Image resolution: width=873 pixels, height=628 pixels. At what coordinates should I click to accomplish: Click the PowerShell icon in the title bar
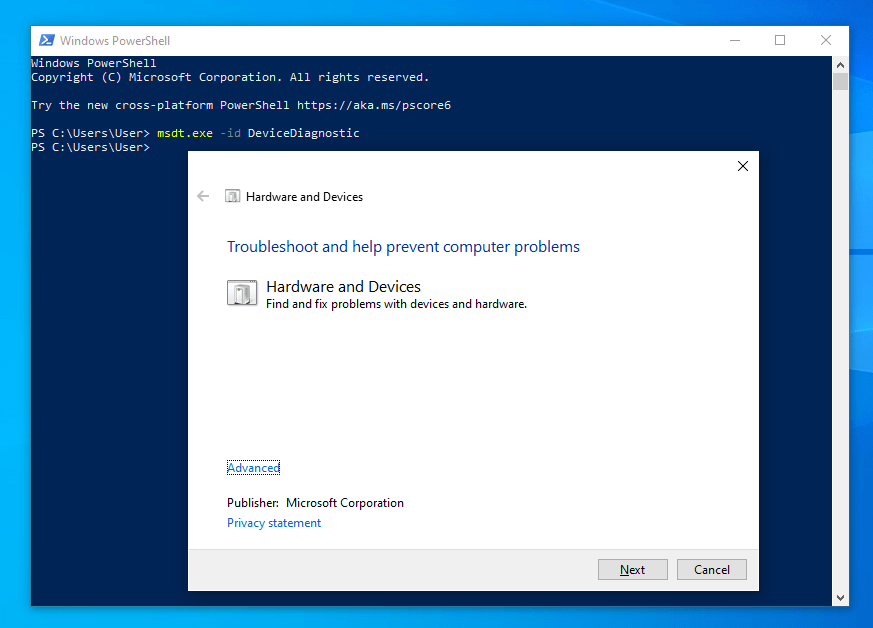click(x=46, y=41)
